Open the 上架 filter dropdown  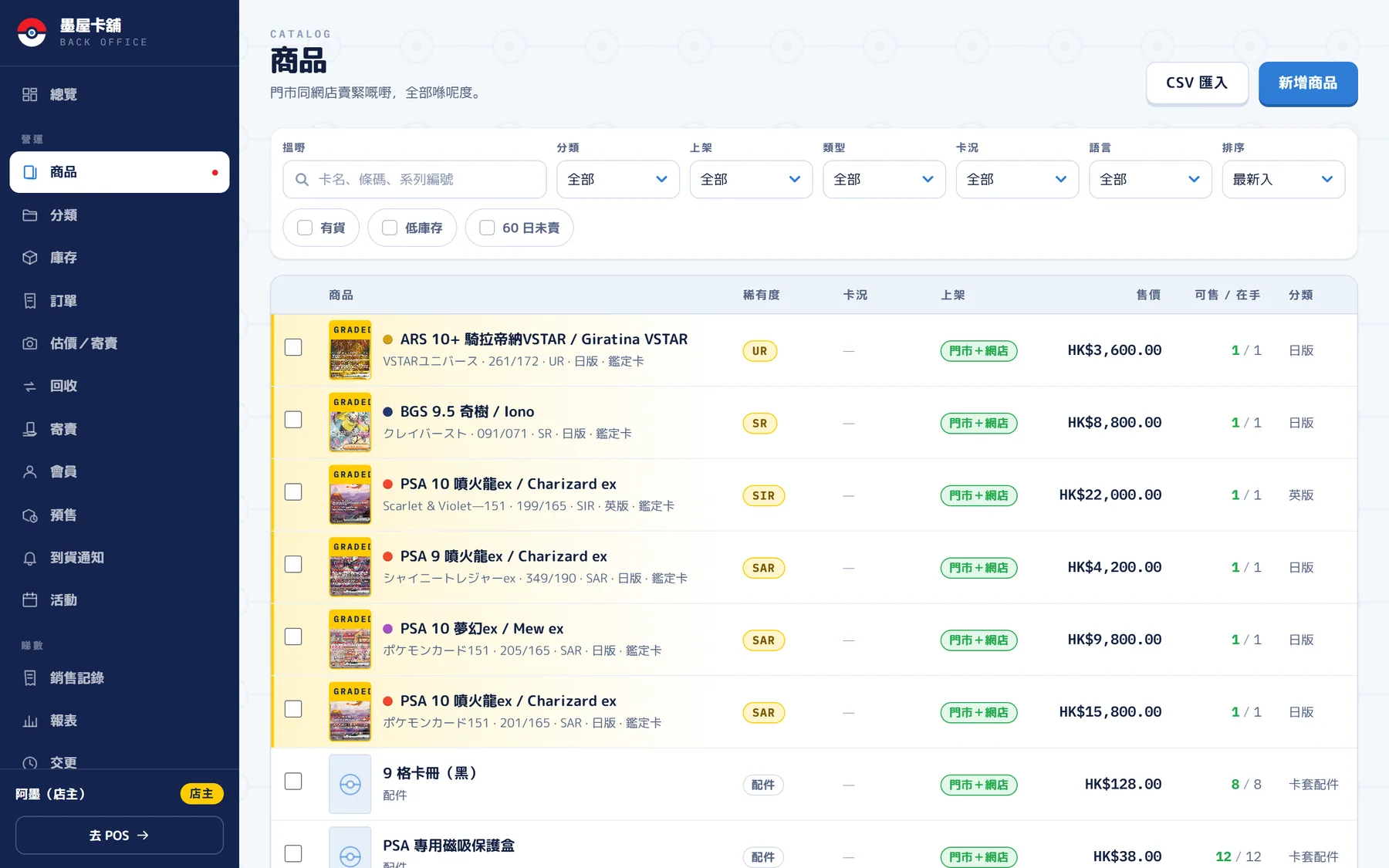(751, 179)
